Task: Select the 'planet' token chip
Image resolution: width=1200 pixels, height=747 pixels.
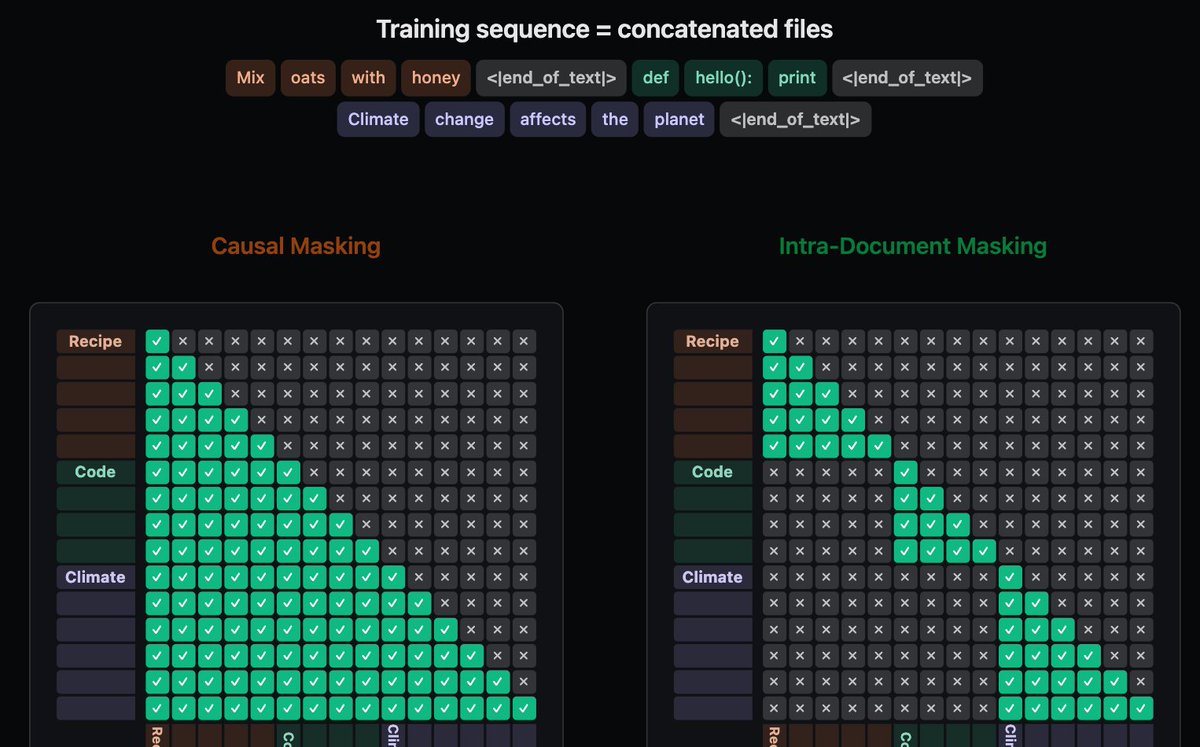Action: (679, 119)
